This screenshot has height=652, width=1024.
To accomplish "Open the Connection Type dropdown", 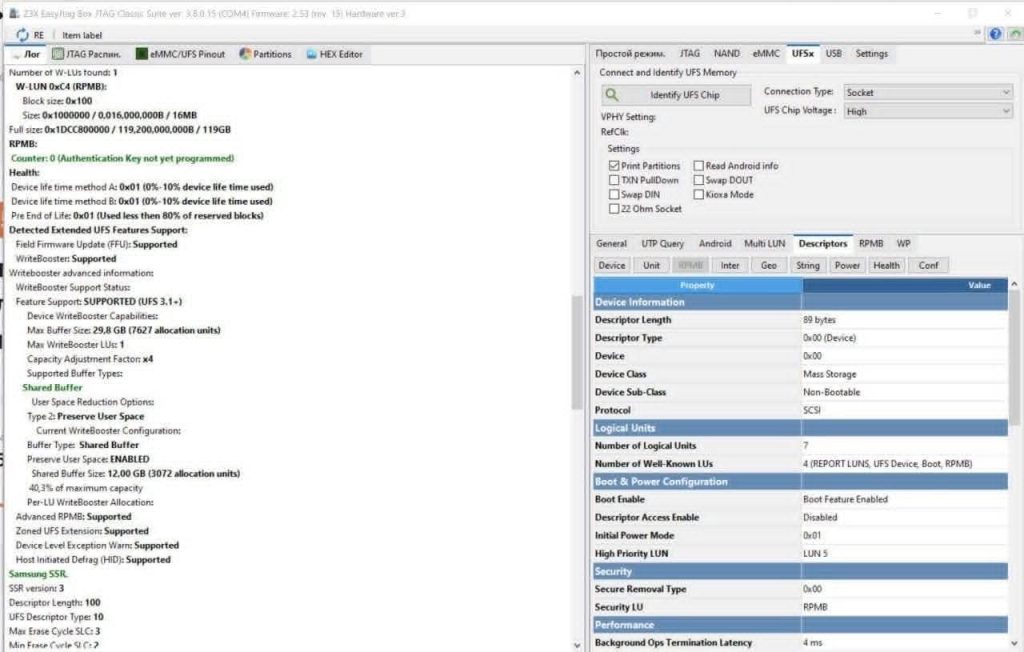I will pos(928,92).
